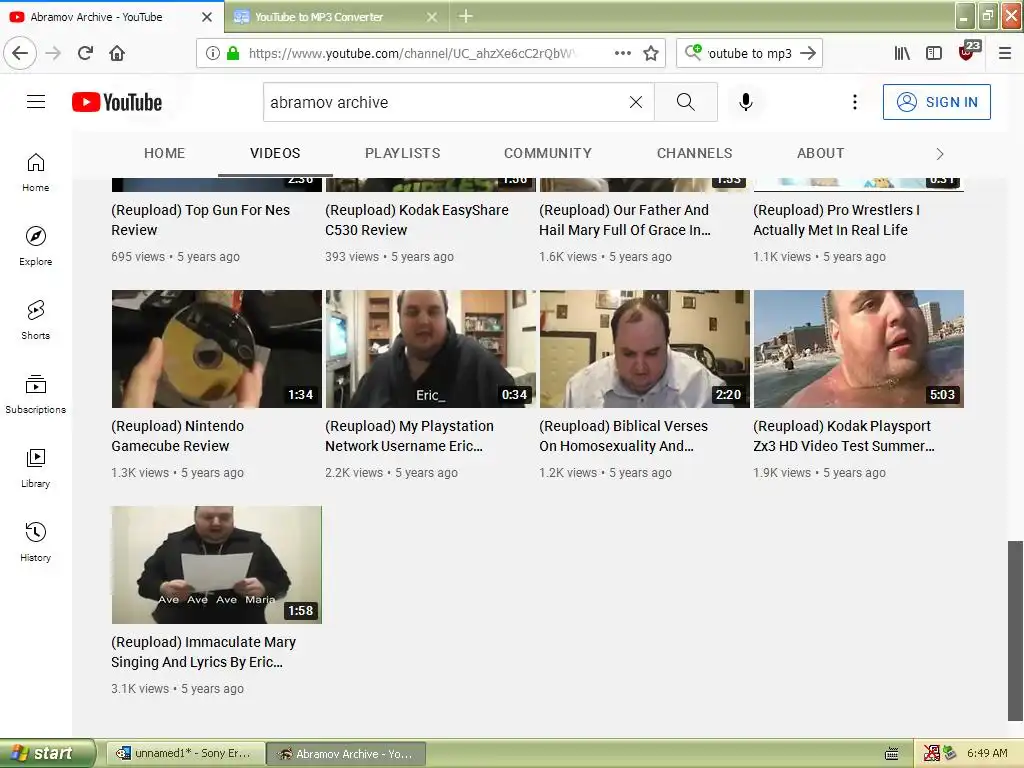
Task: Open the PLAYLISTS channel tab
Action: point(402,153)
